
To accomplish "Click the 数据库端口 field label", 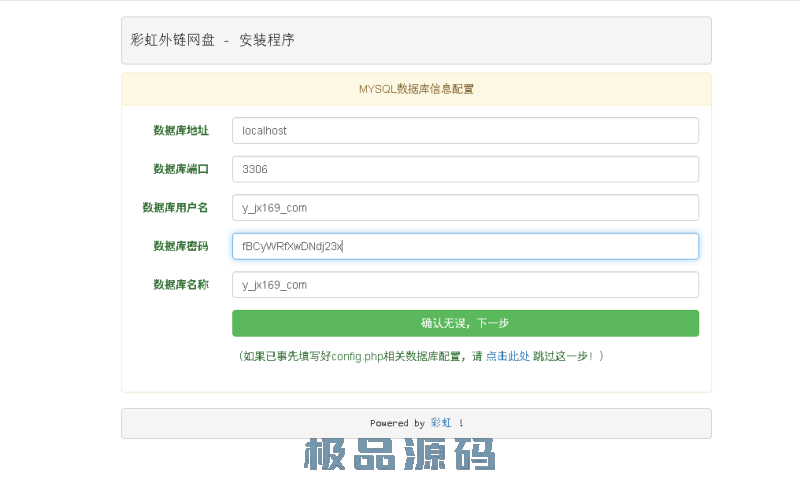I will click(x=180, y=169).
